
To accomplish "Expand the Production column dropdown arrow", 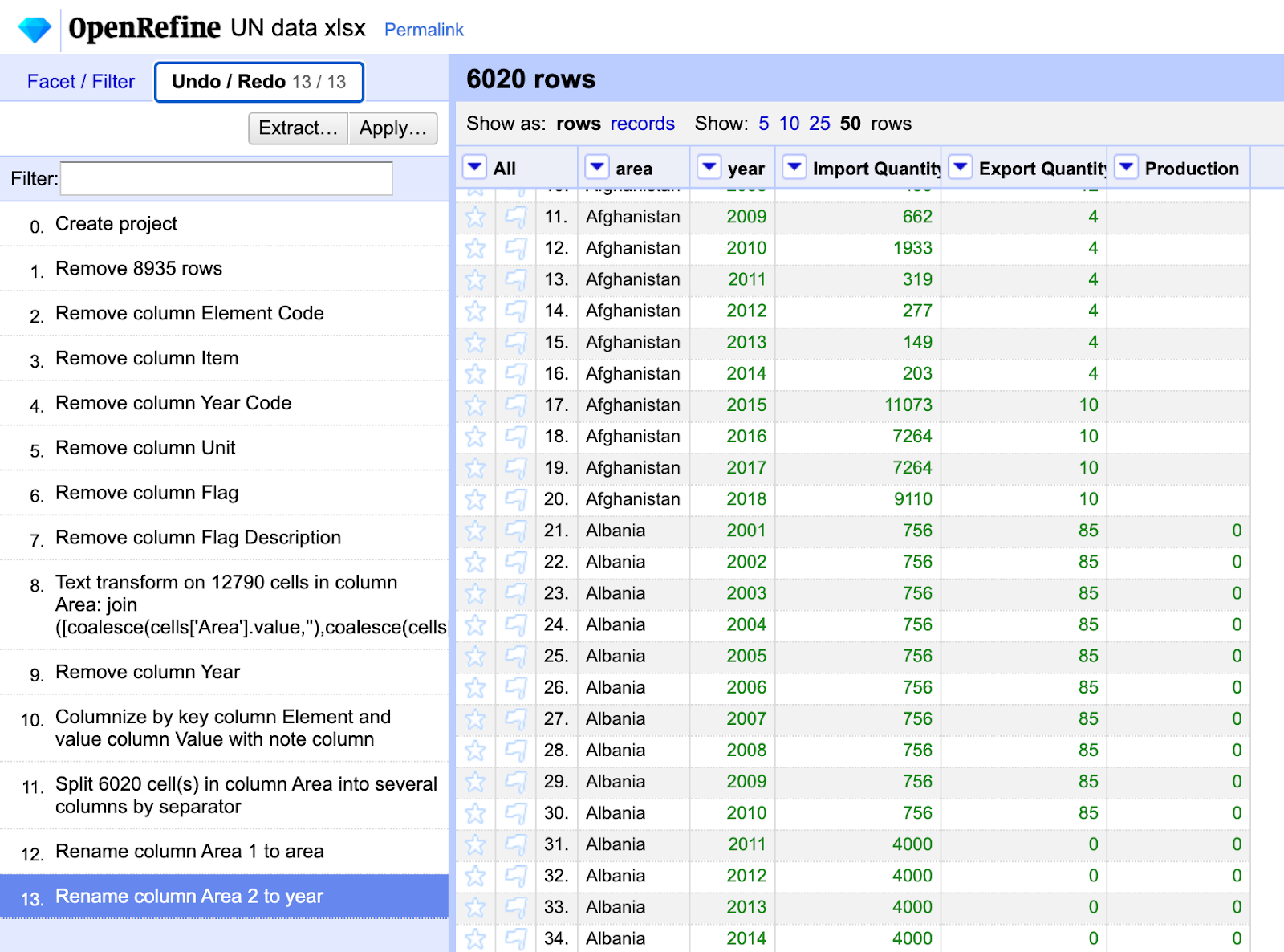I will click(1126, 167).
